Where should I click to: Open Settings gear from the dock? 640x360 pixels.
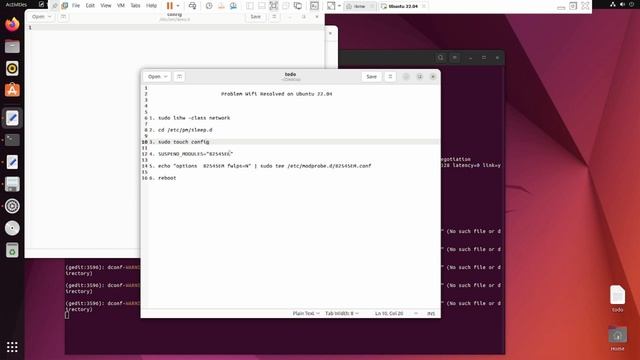(x=12, y=206)
